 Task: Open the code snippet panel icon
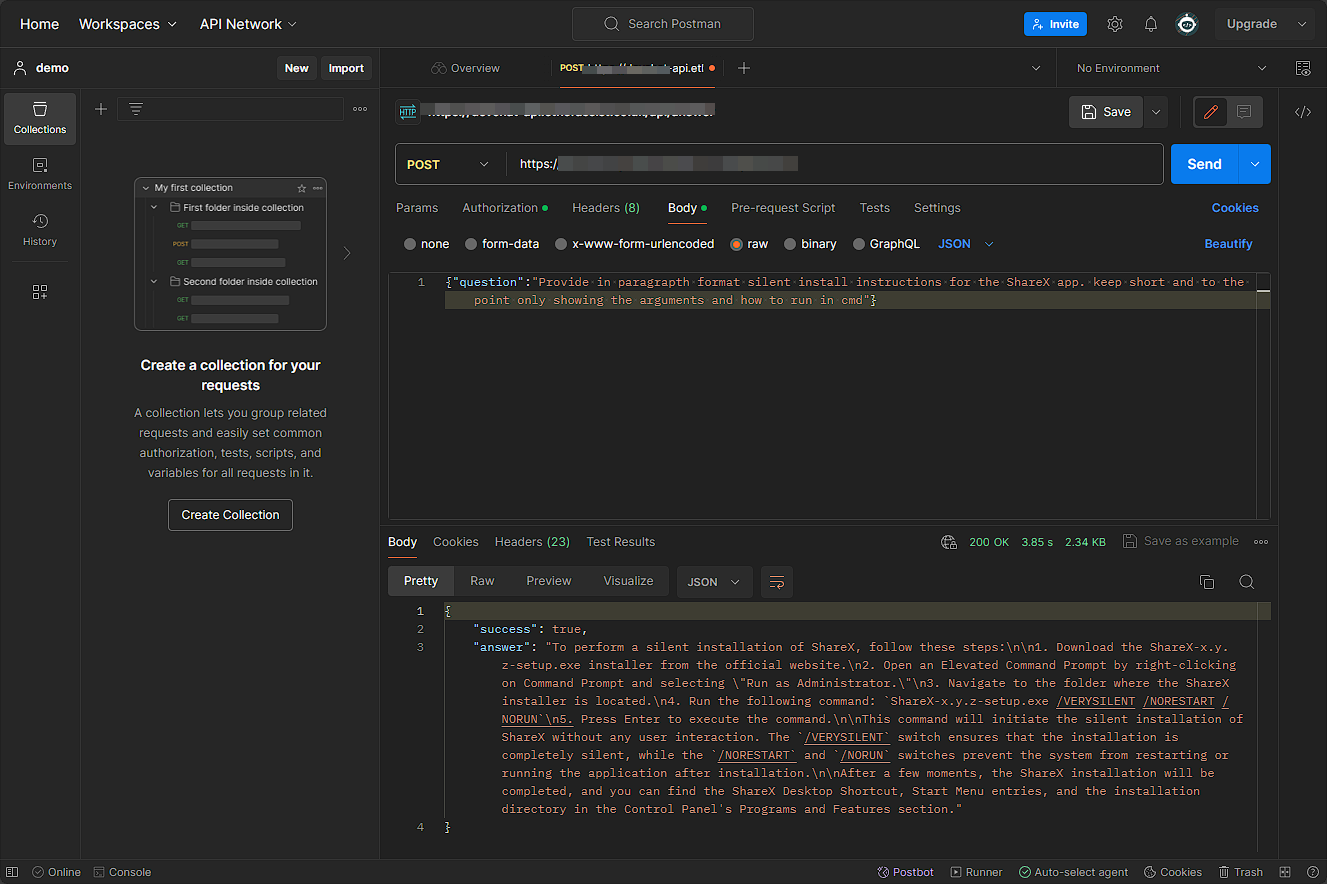1303,112
